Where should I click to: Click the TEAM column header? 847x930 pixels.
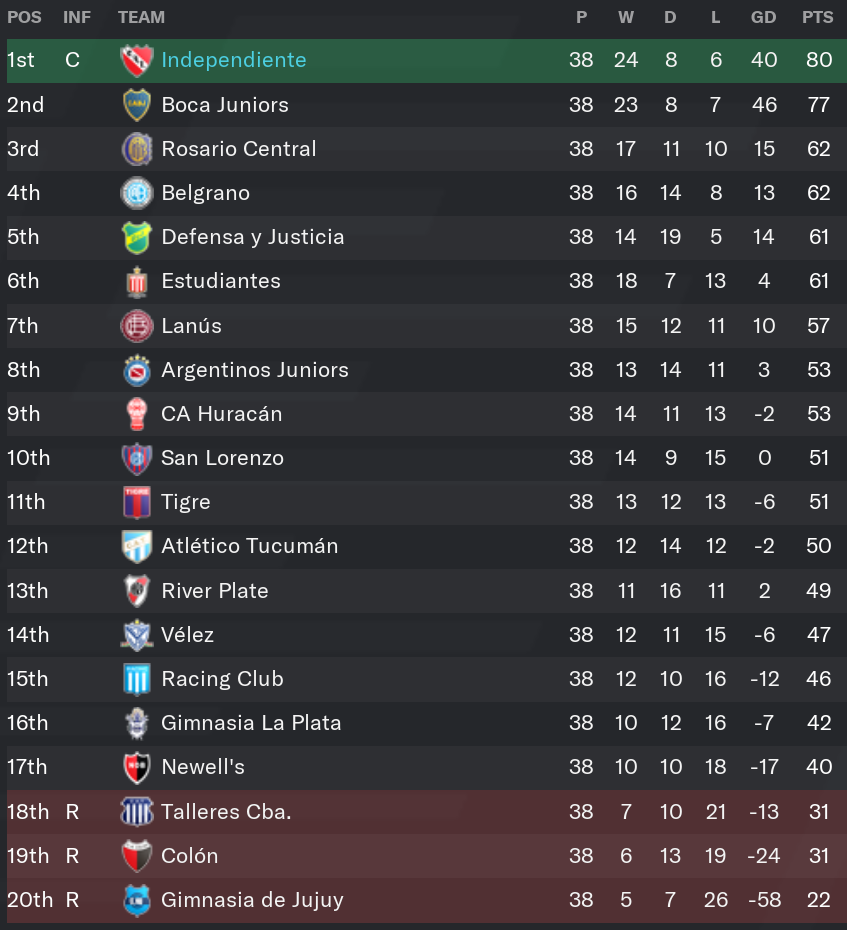pos(141,17)
